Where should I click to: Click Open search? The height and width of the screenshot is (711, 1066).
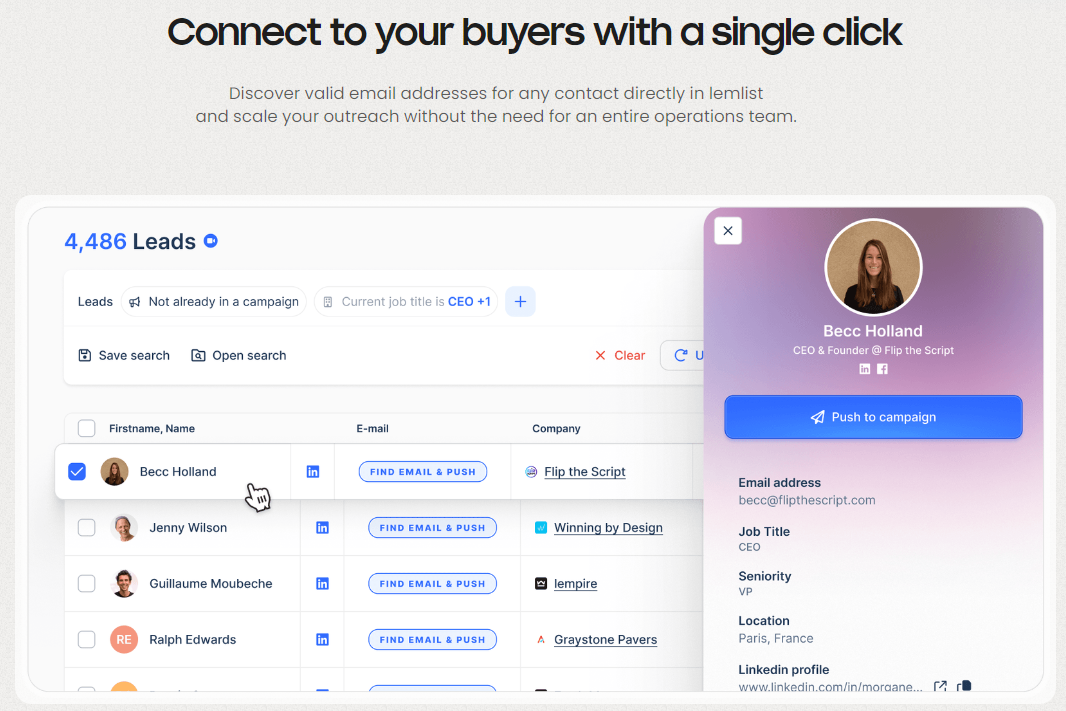click(x=239, y=356)
